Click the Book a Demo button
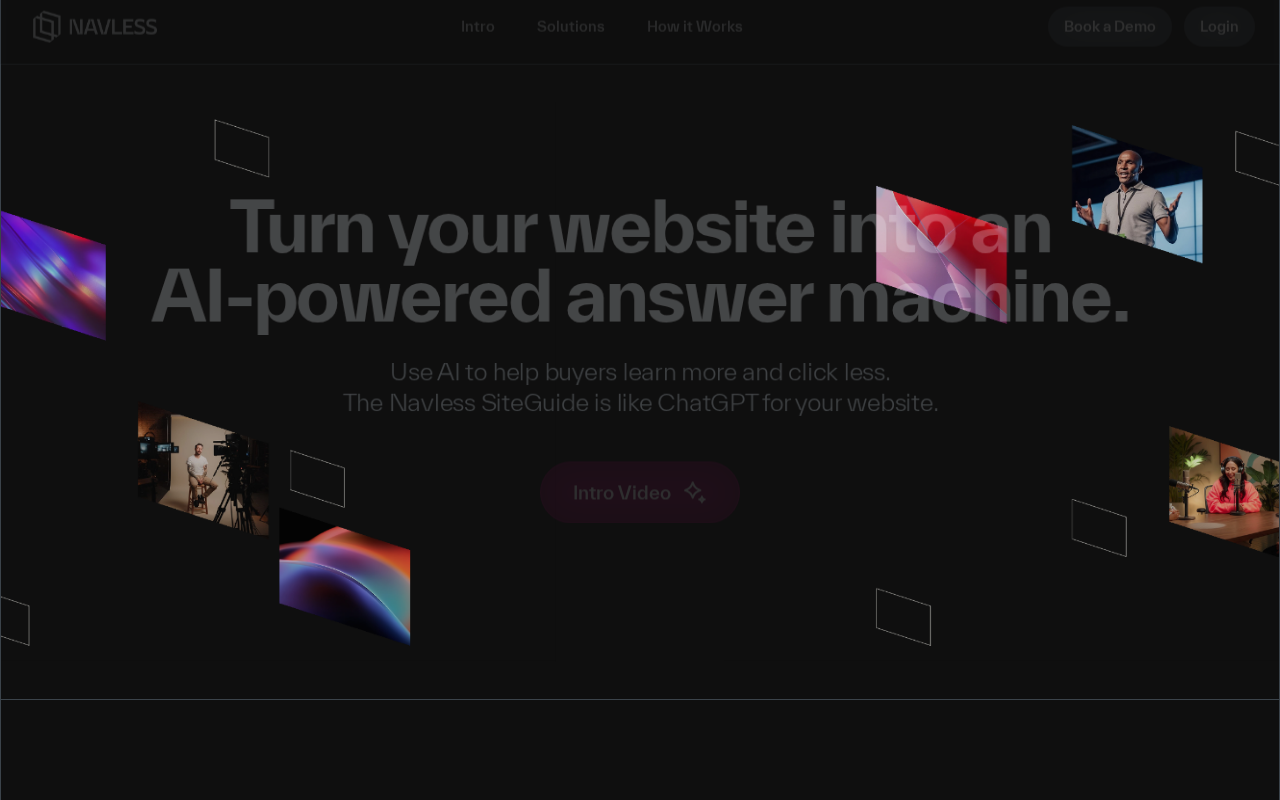 tap(1110, 26)
